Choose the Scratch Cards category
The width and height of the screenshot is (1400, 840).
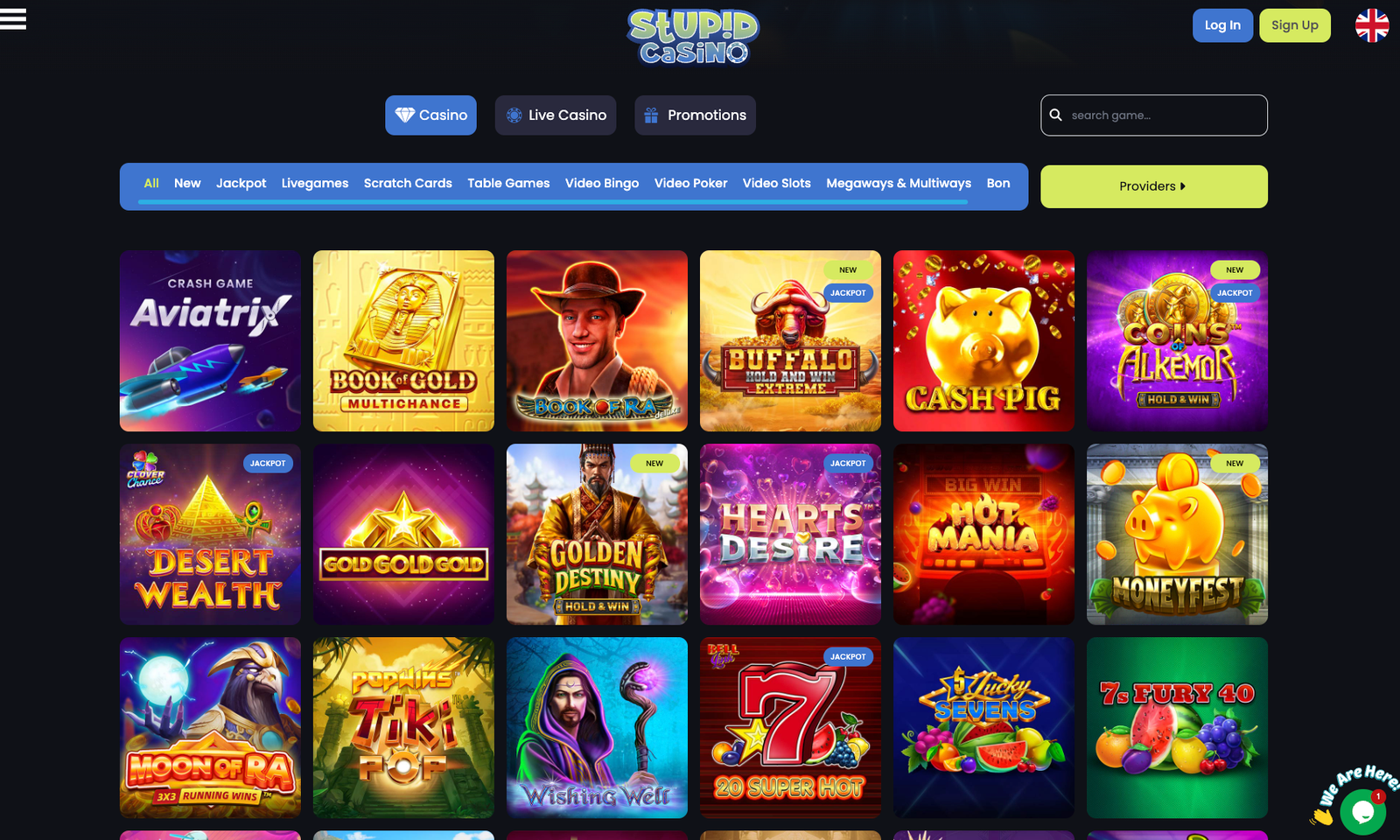point(408,183)
